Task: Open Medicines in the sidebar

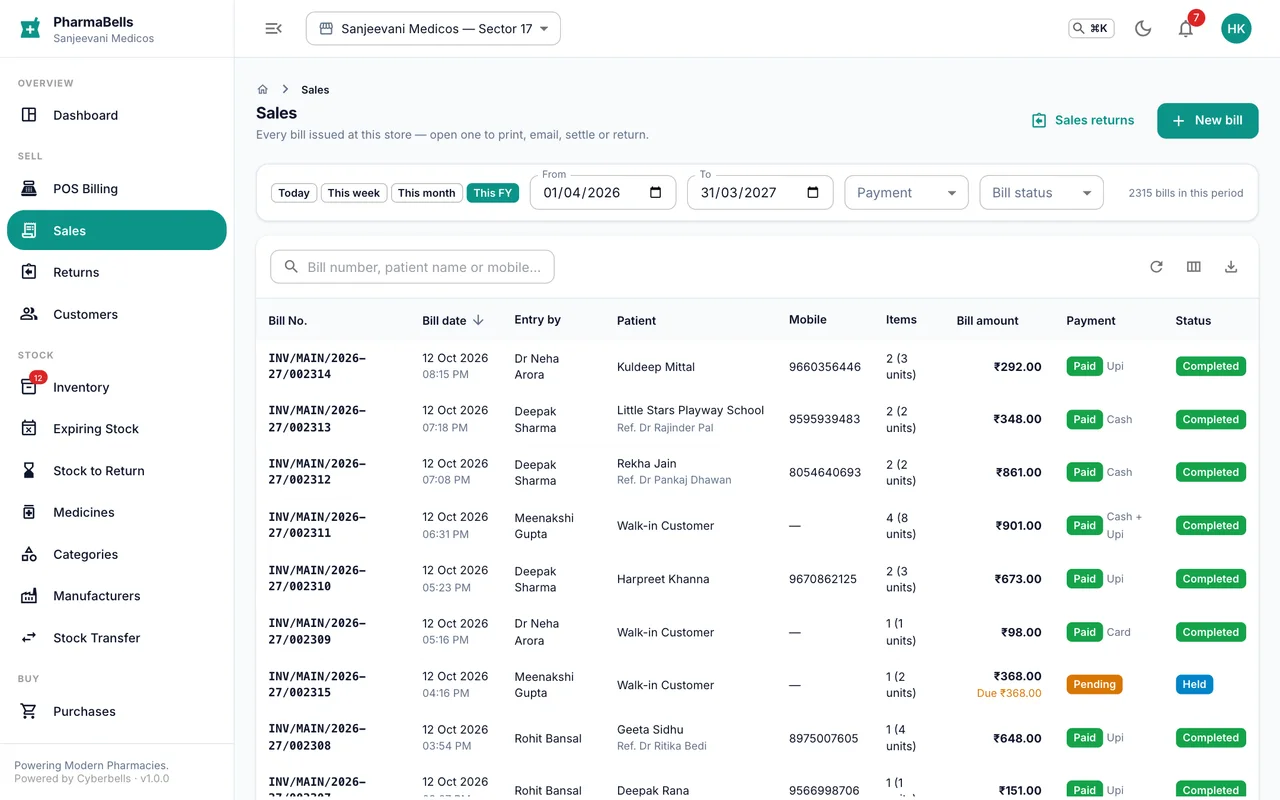Action: [x=117, y=512]
